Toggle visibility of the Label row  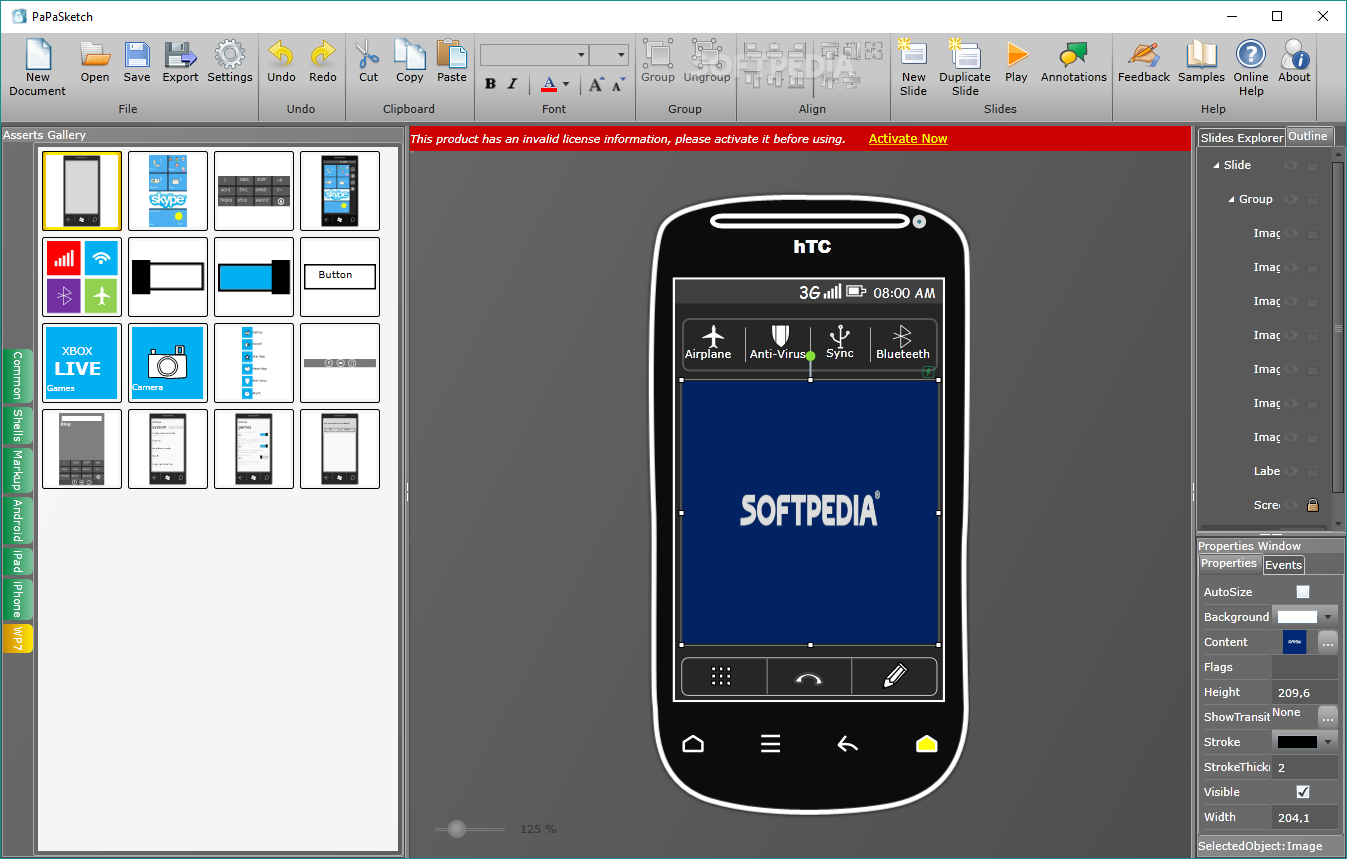pyautogui.click(x=1291, y=471)
